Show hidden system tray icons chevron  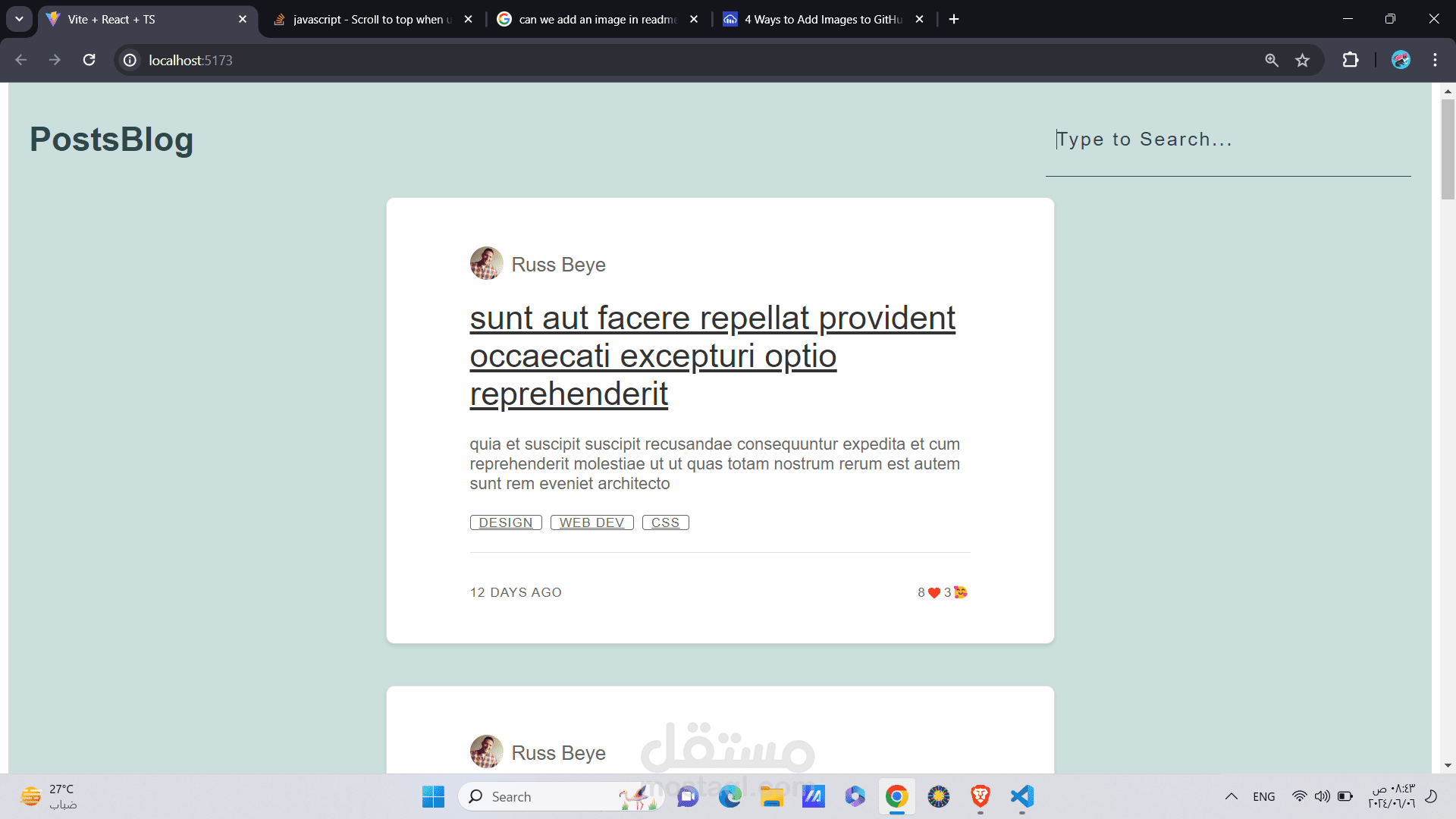(1232, 796)
